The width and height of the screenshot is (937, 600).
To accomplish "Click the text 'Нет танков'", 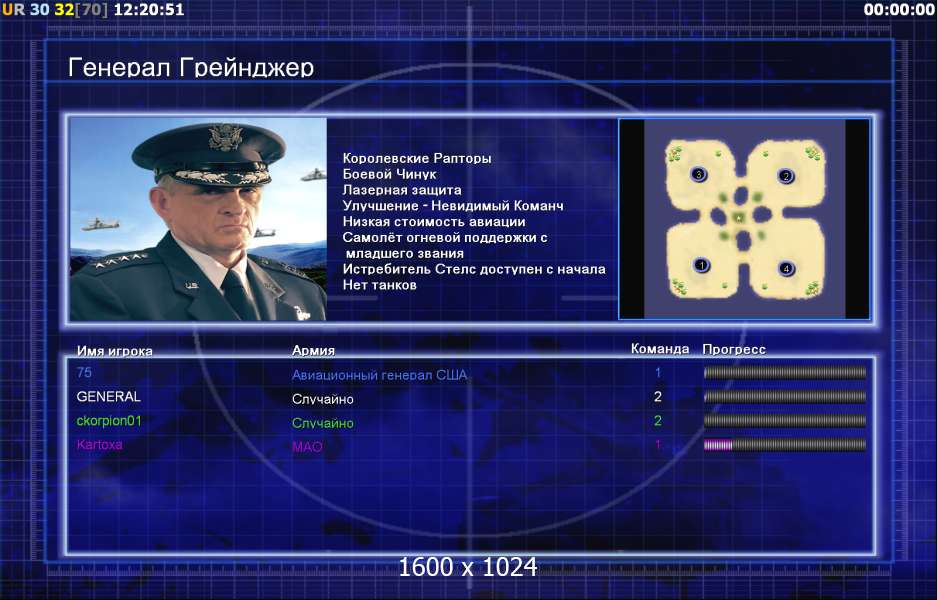I will click(x=379, y=285).
